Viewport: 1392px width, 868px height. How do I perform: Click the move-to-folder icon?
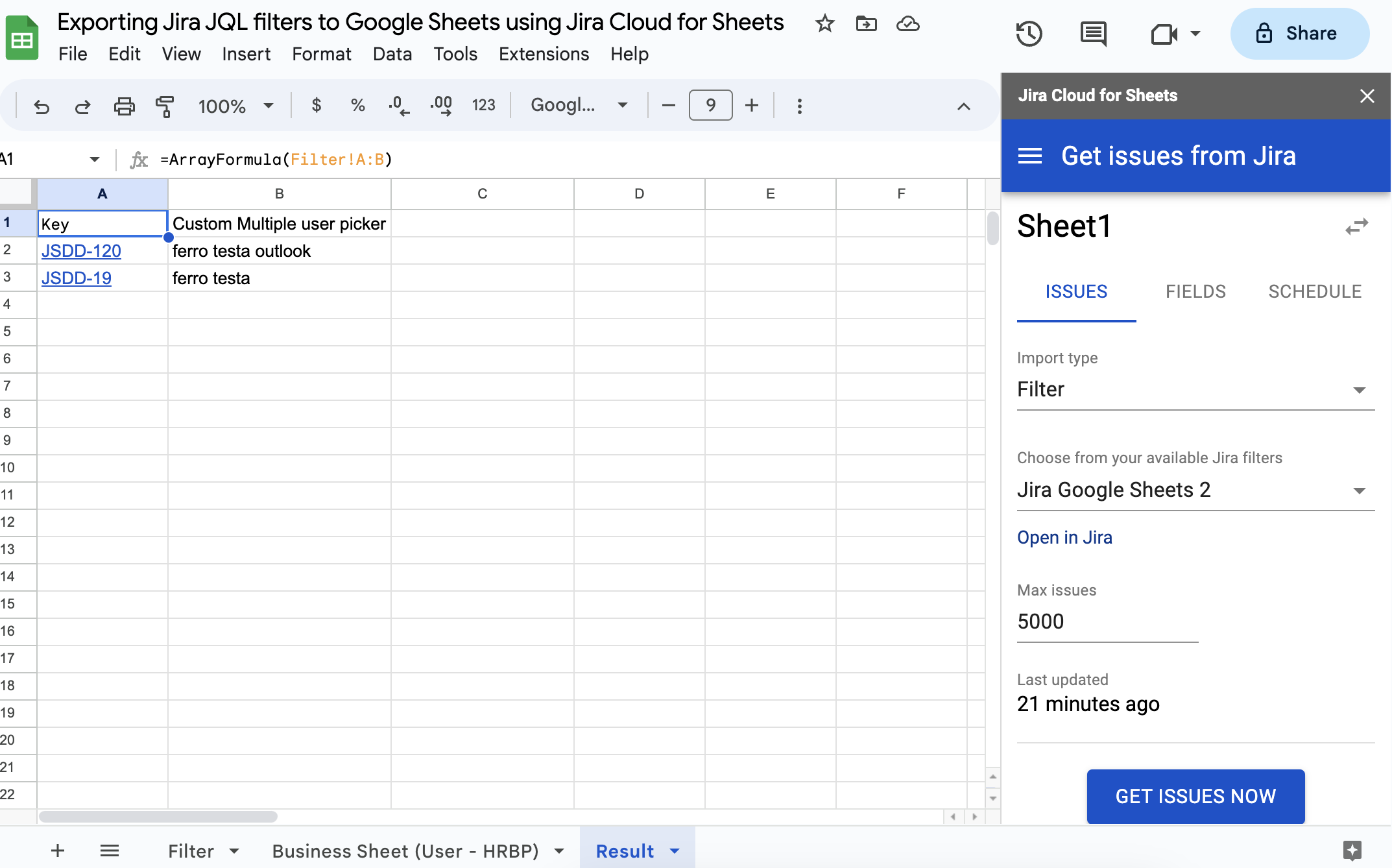point(866,24)
